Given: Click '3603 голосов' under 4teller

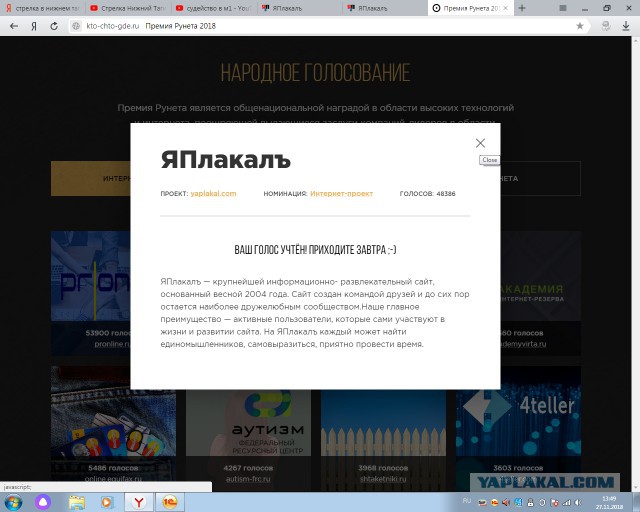Looking at the screenshot, I should click(x=518, y=468).
